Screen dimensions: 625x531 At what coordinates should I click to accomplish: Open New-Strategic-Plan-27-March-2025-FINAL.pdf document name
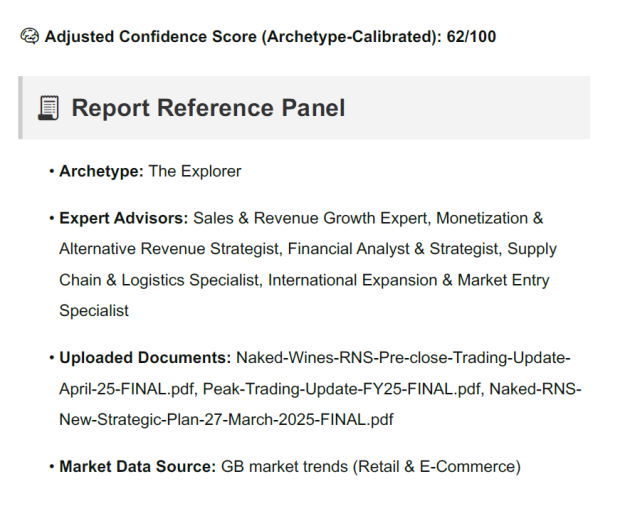pos(226,420)
